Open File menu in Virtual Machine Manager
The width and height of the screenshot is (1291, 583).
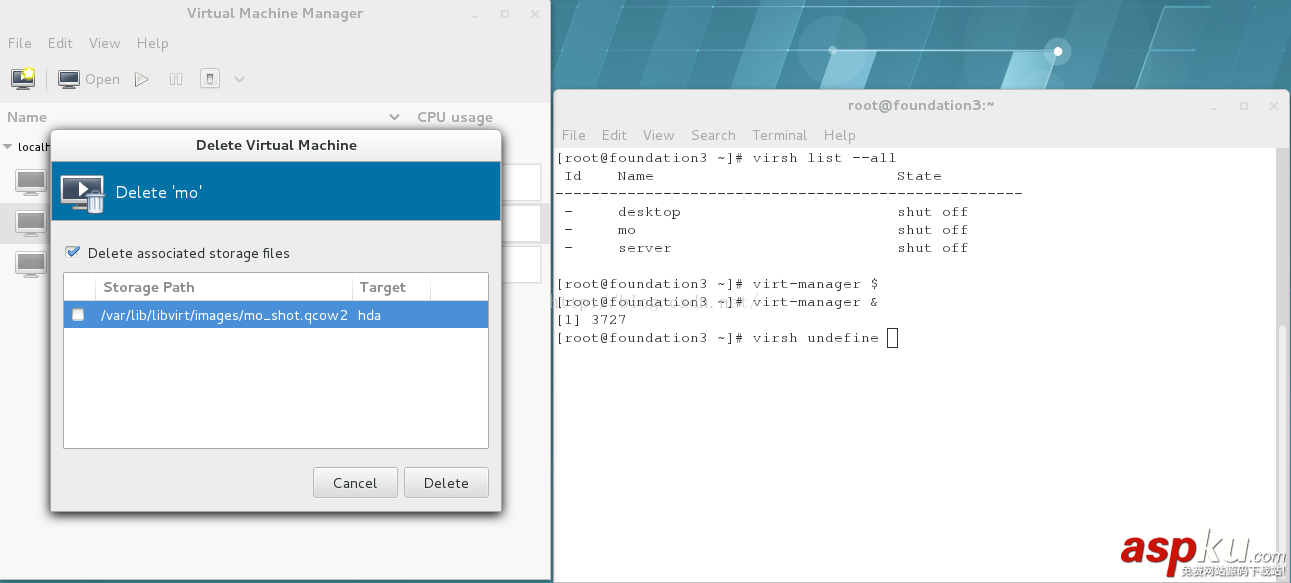click(20, 43)
